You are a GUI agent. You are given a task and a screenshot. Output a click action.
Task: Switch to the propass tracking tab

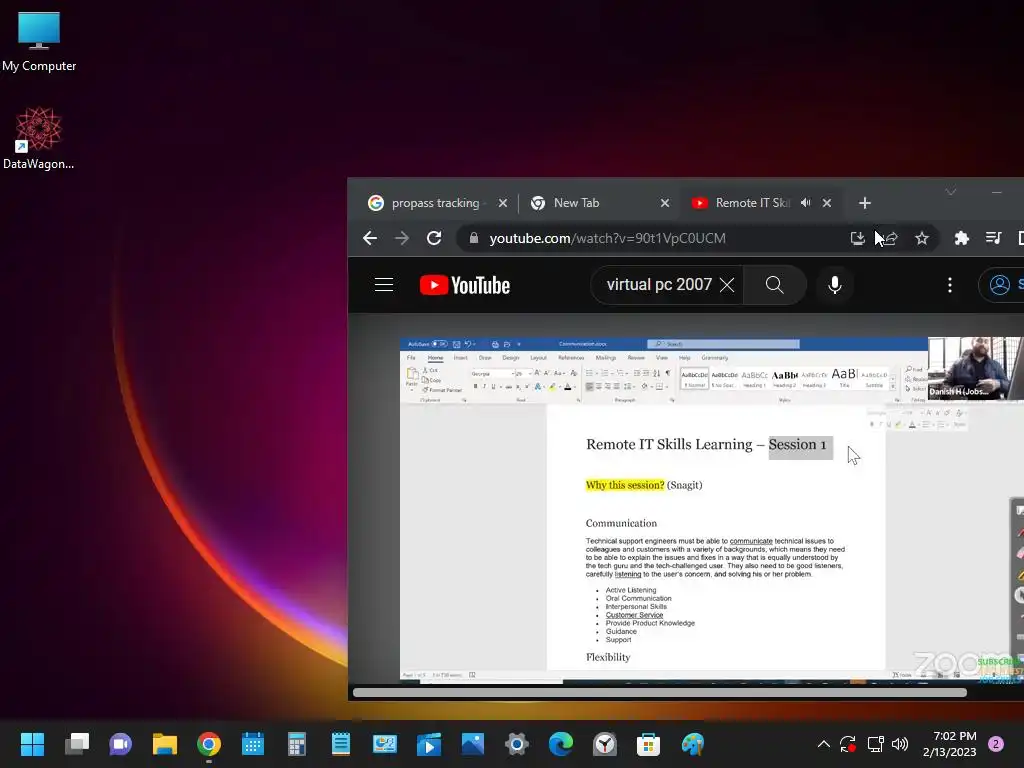click(436, 203)
